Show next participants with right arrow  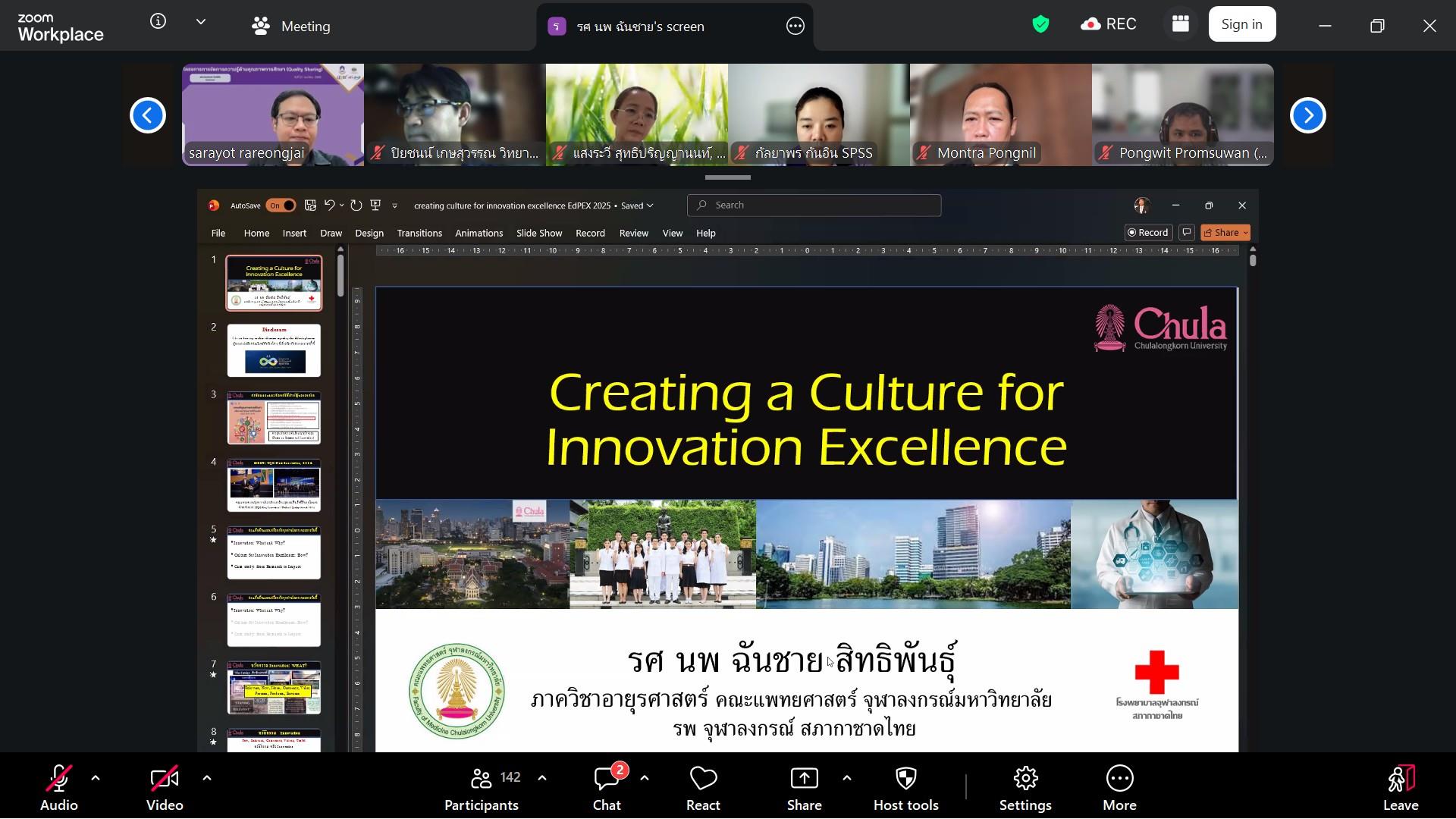pyautogui.click(x=1307, y=115)
